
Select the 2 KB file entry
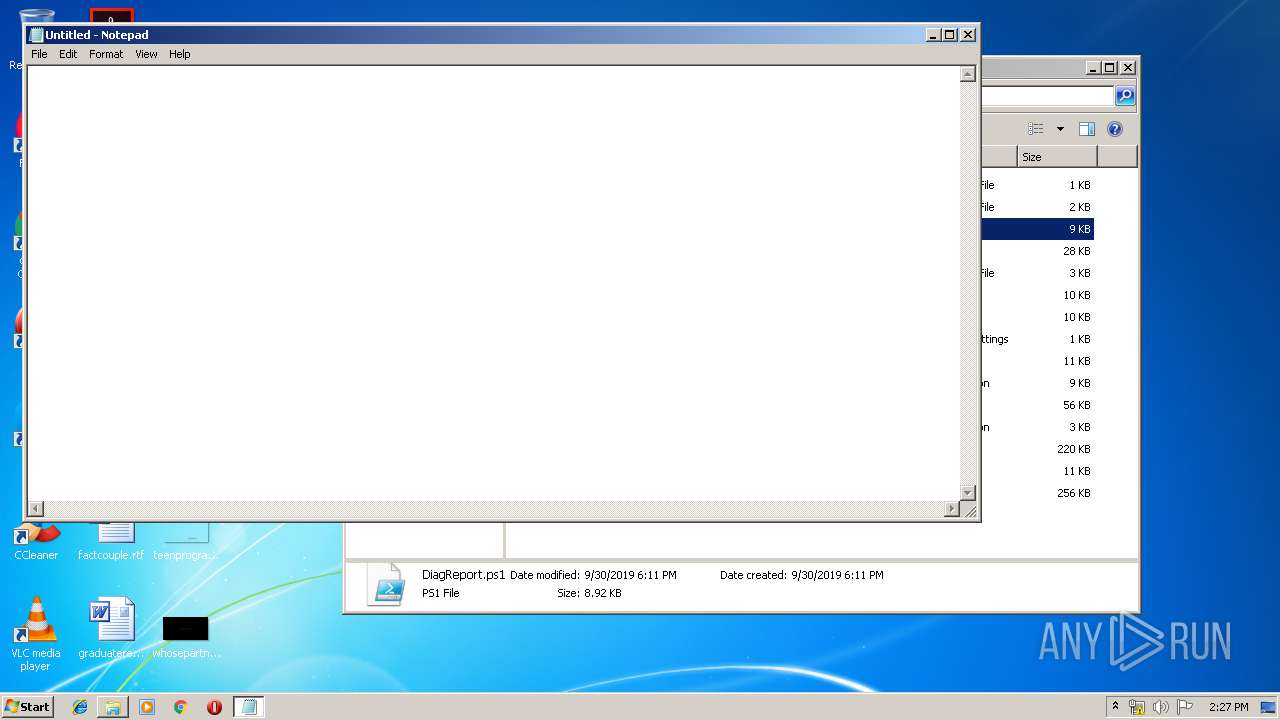(x=1037, y=207)
